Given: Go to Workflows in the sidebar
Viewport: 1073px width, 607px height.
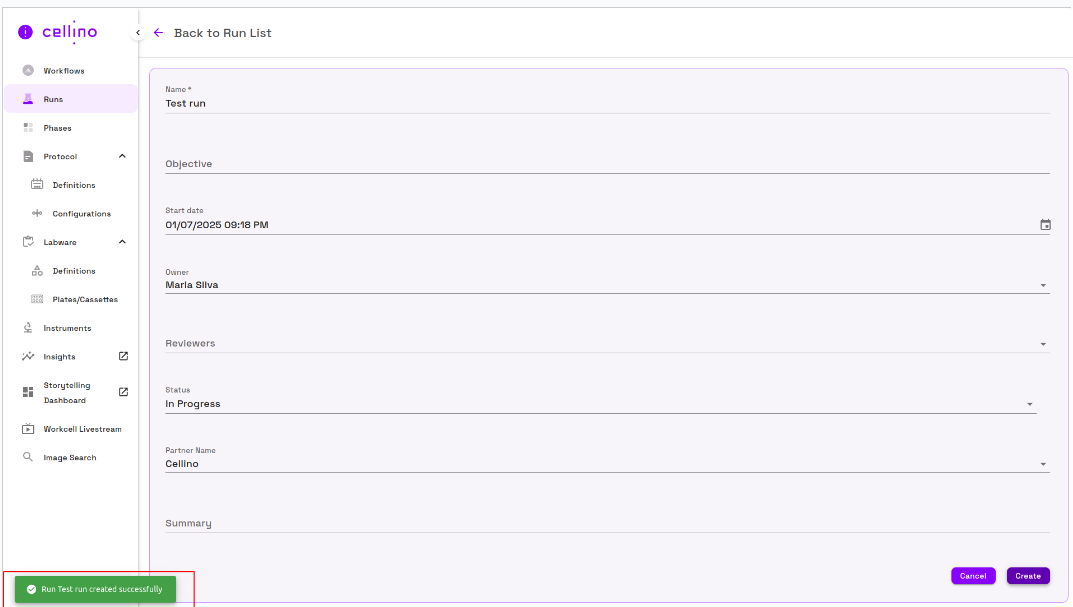Looking at the screenshot, I should [x=64, y=71].
